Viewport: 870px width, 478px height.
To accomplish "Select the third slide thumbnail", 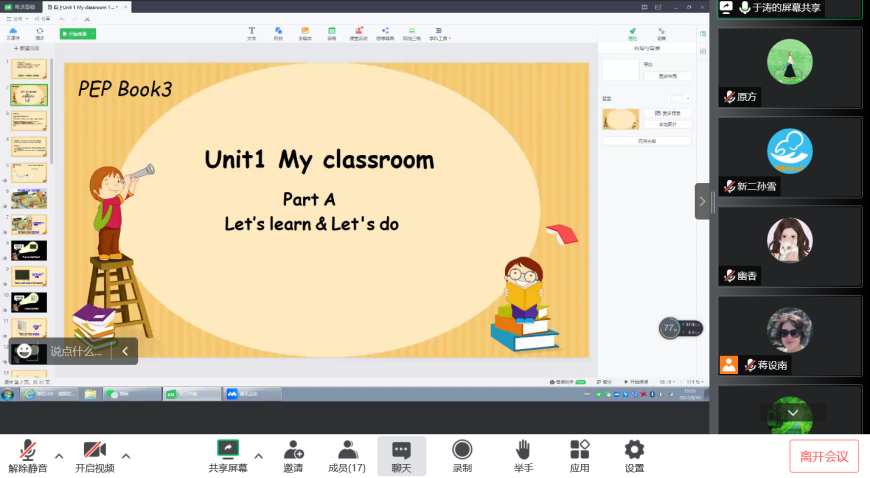I will [x=29, y=121].
